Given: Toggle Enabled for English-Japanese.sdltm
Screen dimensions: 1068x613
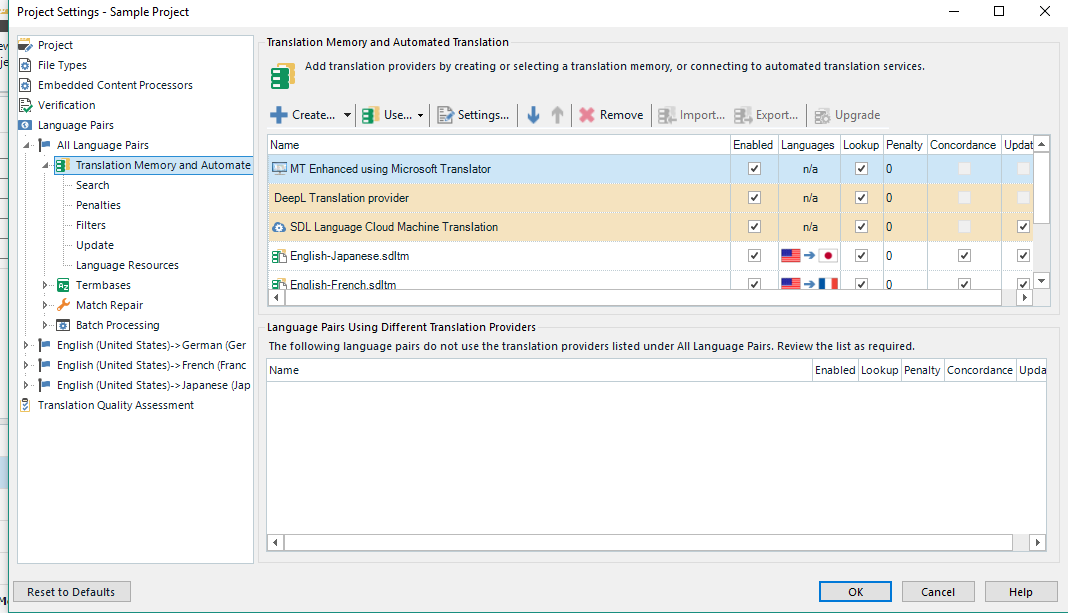Looking at the screenshot, I should [754, 255].
